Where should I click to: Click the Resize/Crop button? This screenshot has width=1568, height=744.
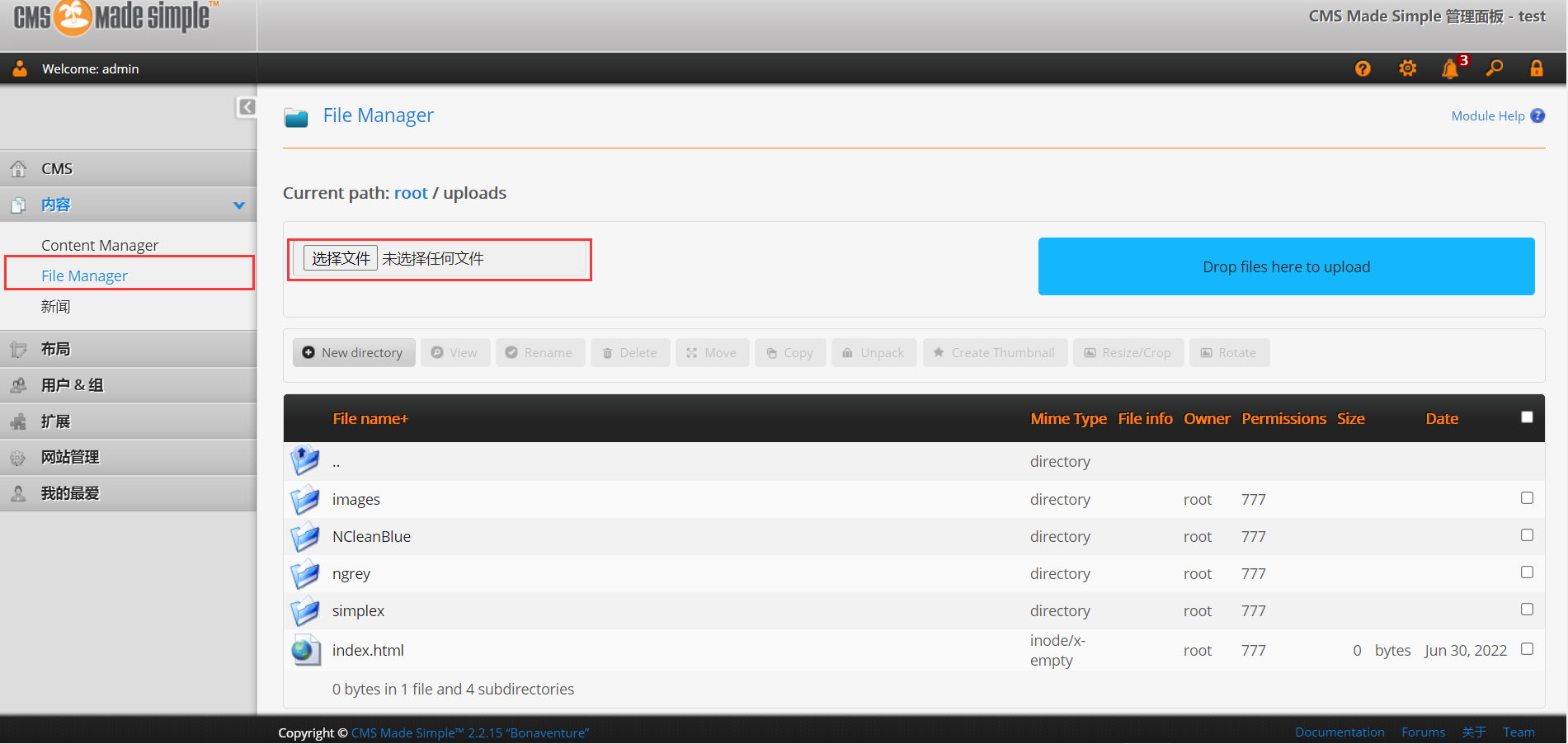click(1128, 352)
